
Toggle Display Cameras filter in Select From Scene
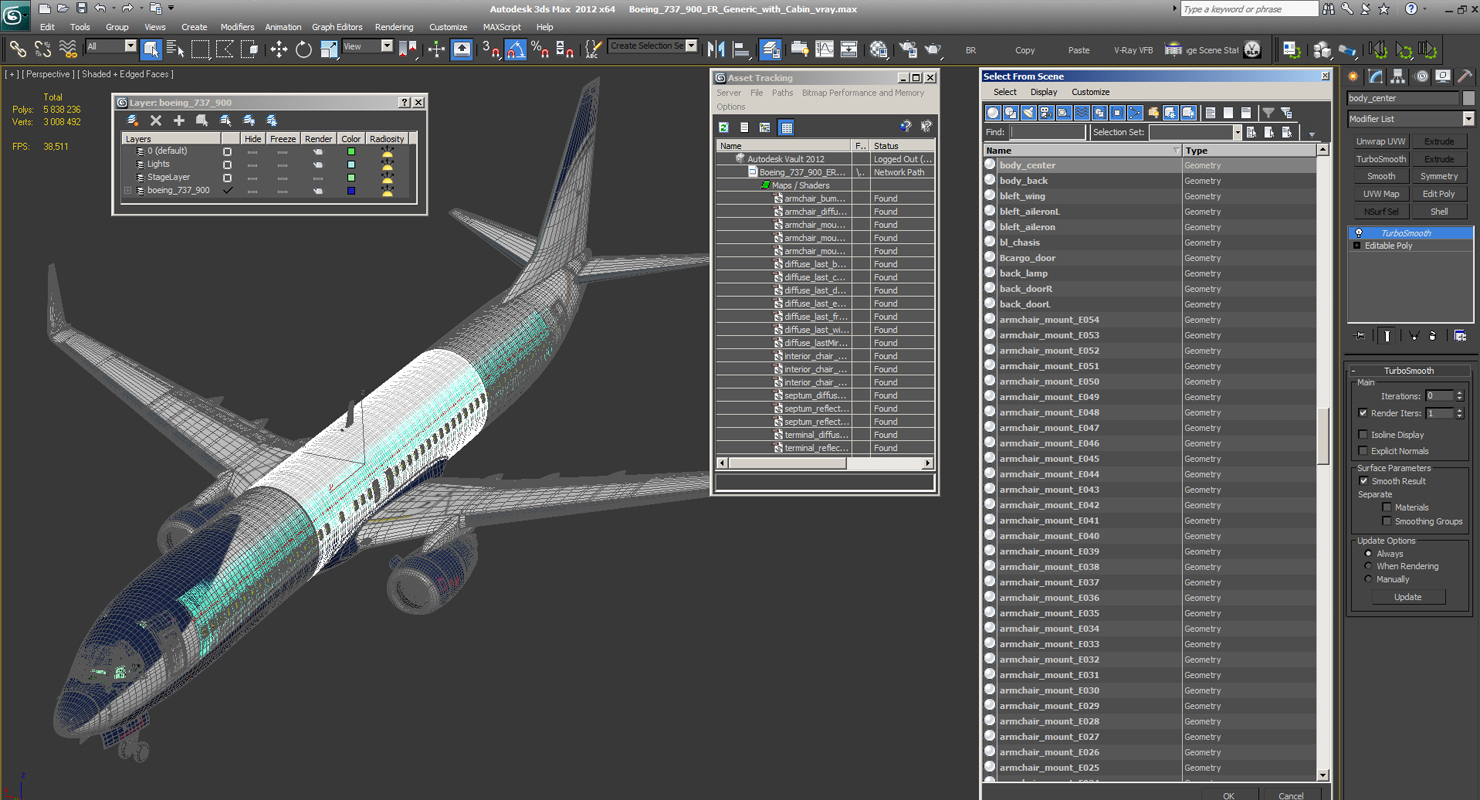pos(1046,113)
